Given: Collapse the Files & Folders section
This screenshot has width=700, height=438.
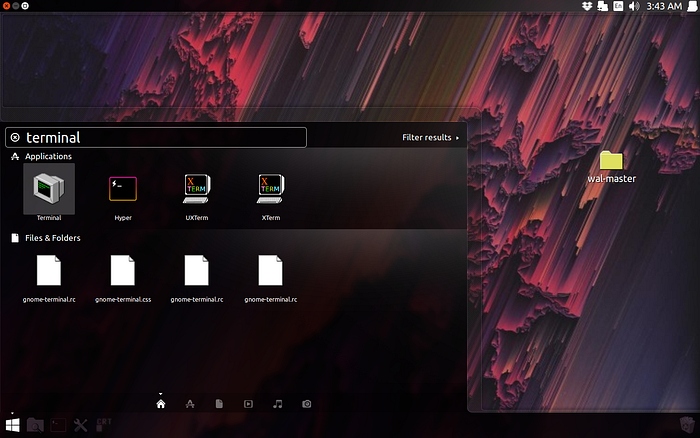Looking at the screenshot, I should [x=53, y=238].
